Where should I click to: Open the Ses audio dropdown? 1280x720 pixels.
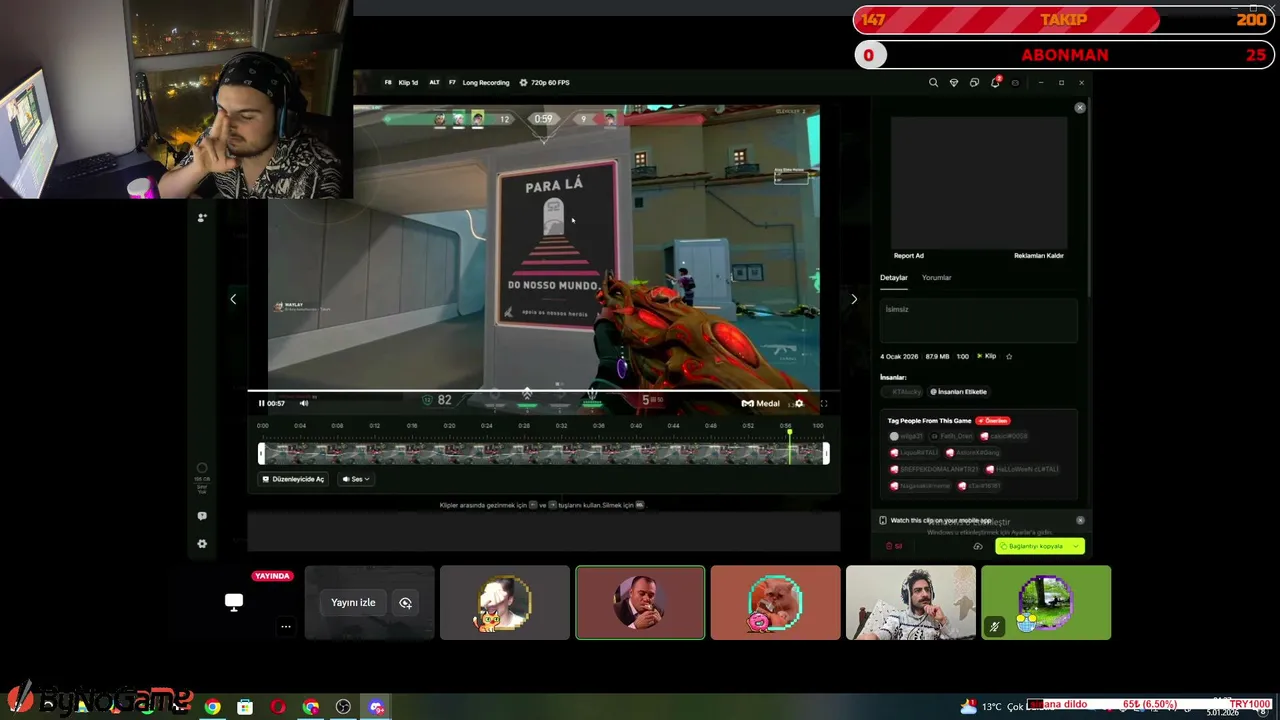tap(356, 479)
